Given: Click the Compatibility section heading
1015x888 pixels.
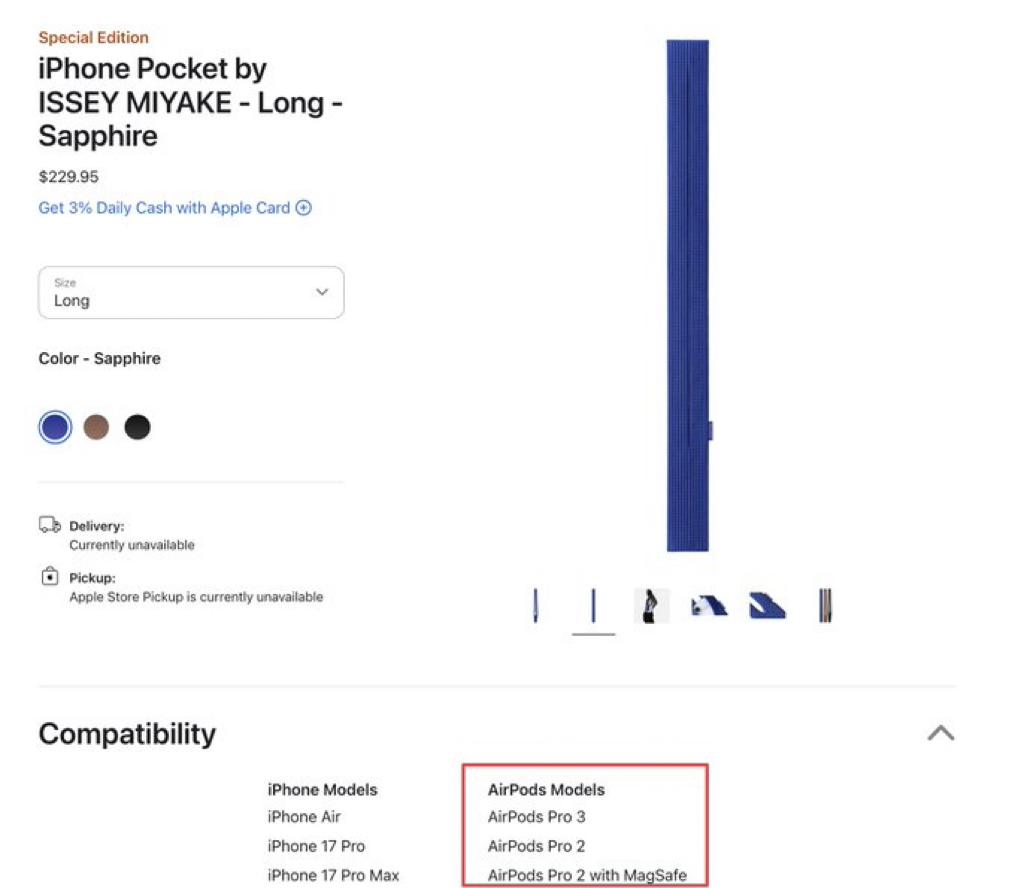Looking at the screenshot, I should coord(127,734).
